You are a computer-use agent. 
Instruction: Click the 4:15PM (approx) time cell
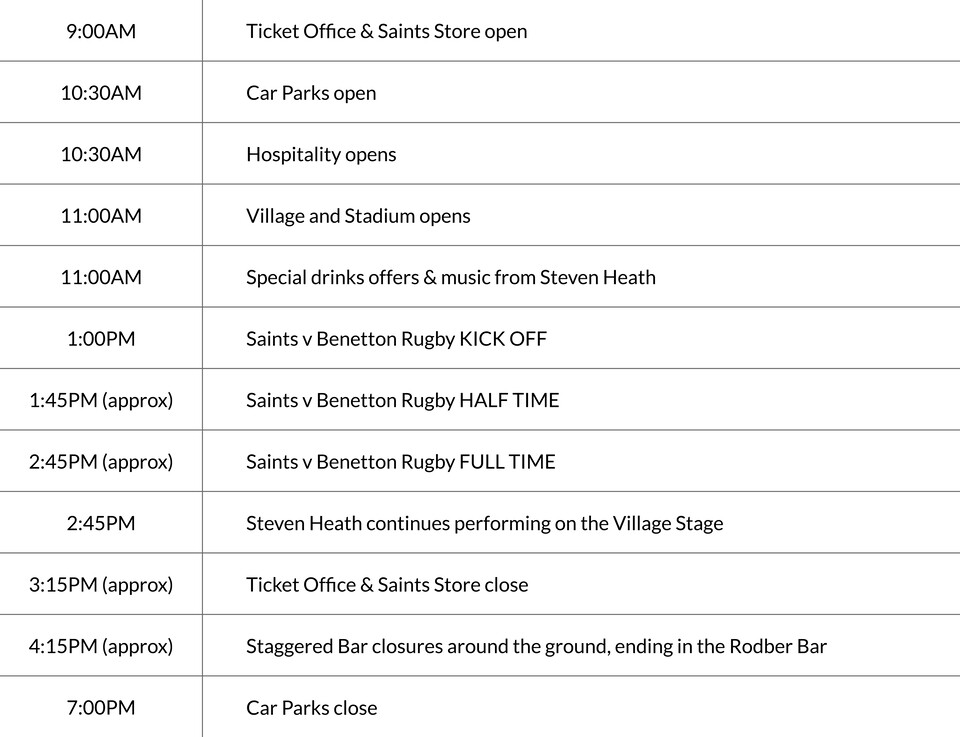coord(101,646)
